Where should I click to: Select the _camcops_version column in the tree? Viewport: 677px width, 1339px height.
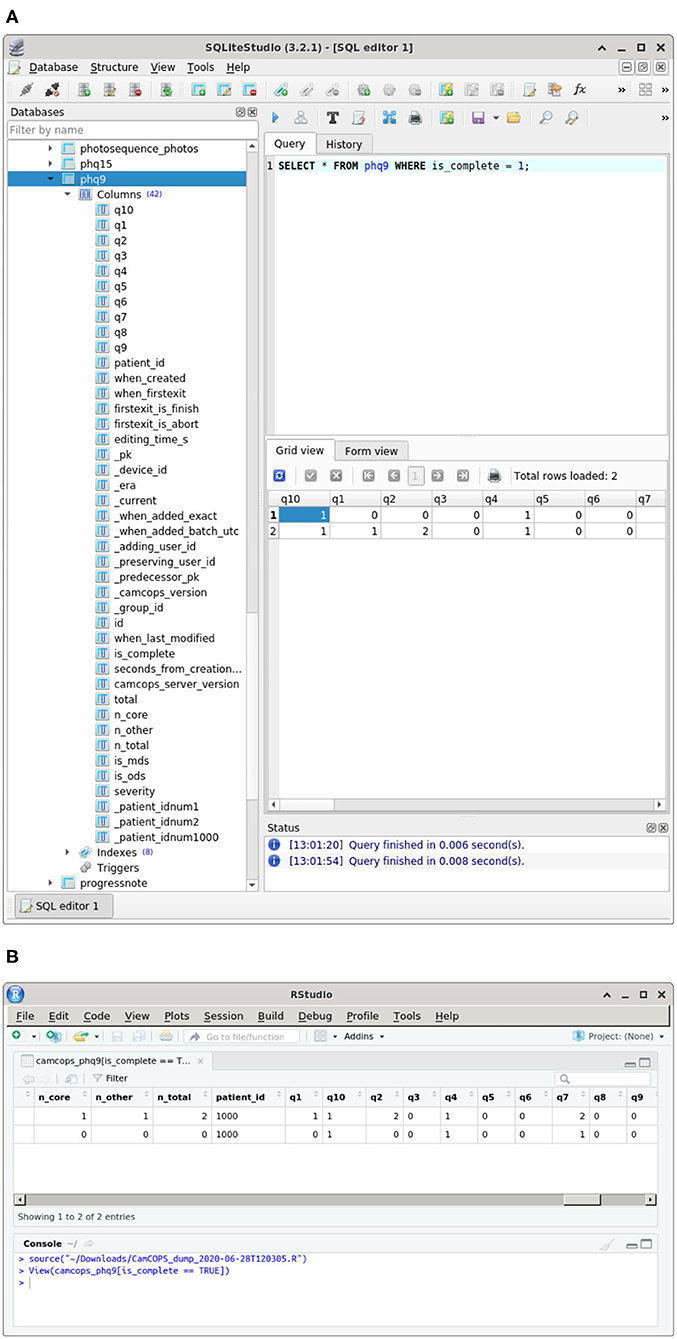click(160, 592)
